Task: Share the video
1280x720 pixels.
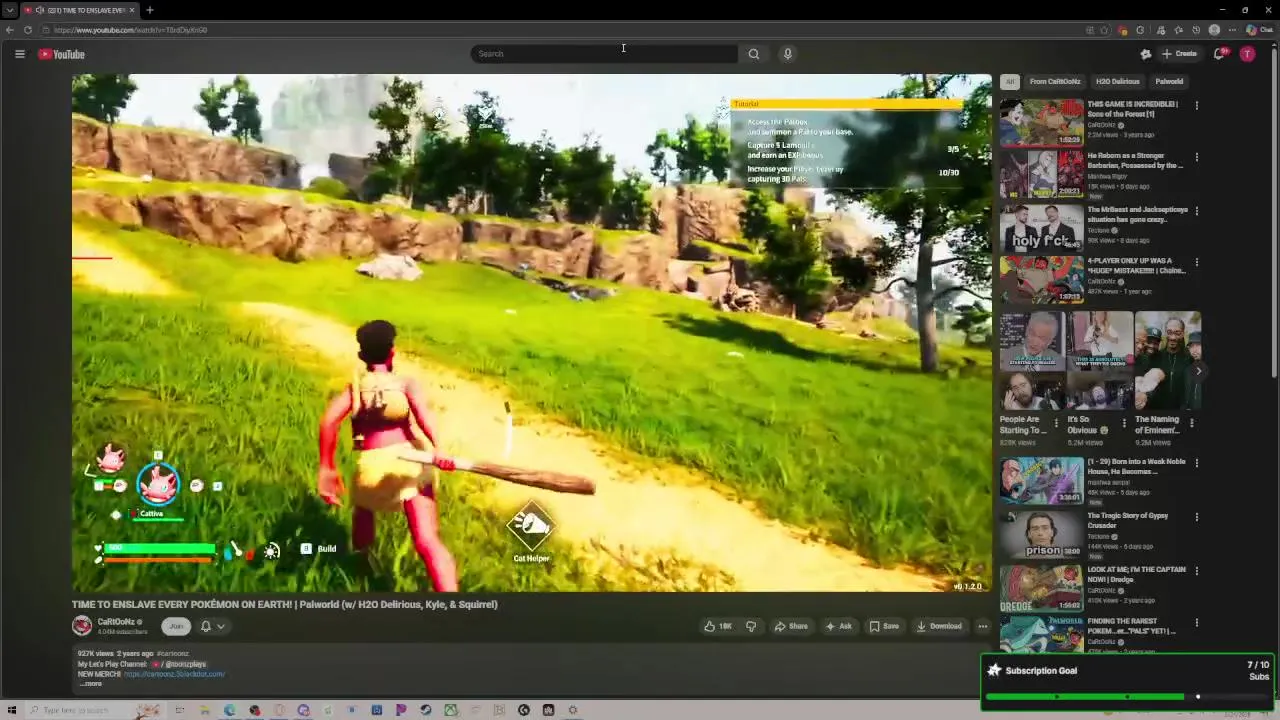Action: 791,626
